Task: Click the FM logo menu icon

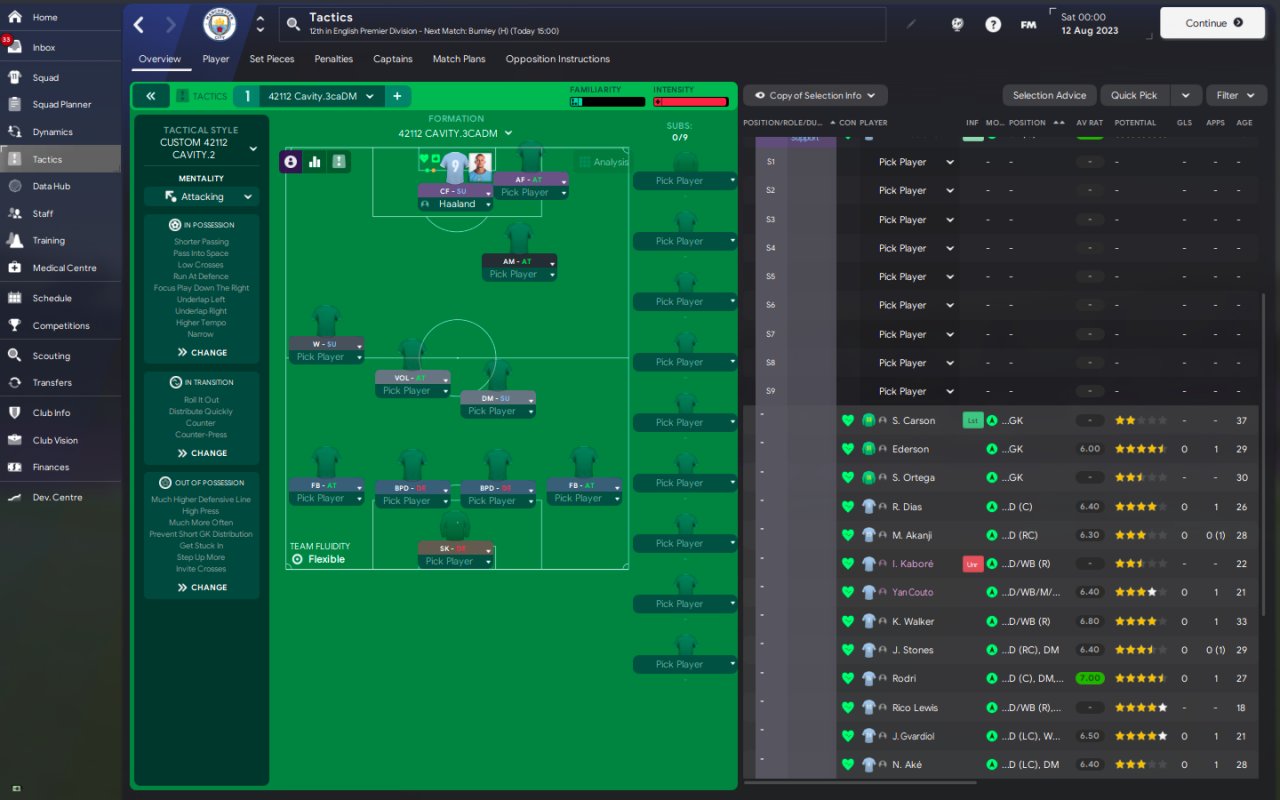Action: coord(1028,24)
